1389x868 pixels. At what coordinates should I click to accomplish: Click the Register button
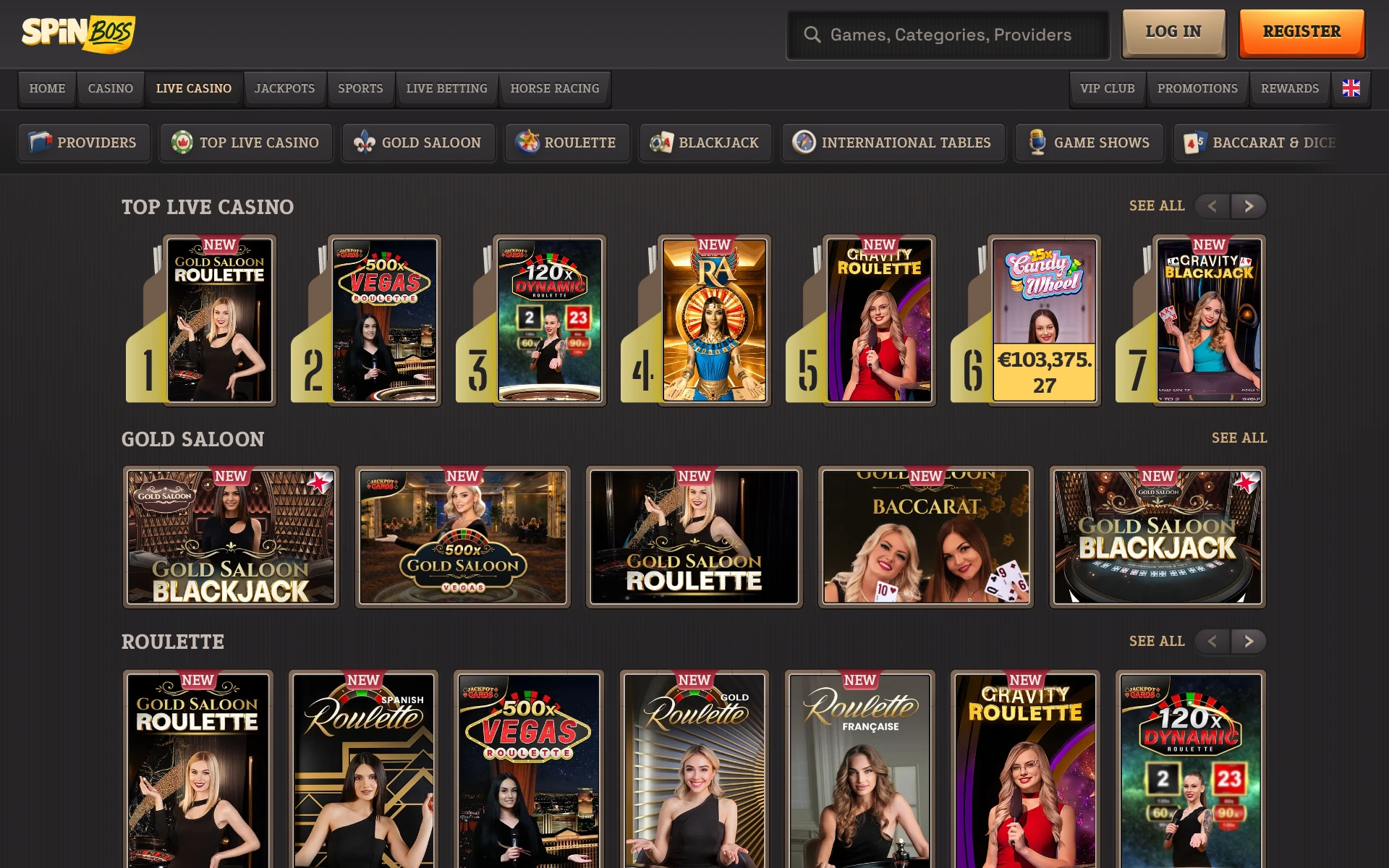[1301, 32]
